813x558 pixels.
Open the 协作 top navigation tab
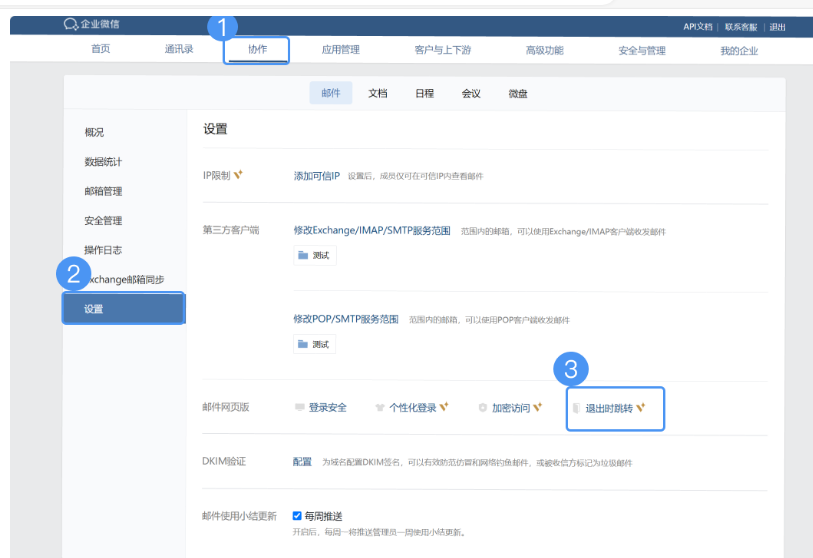tap(257, 50)
